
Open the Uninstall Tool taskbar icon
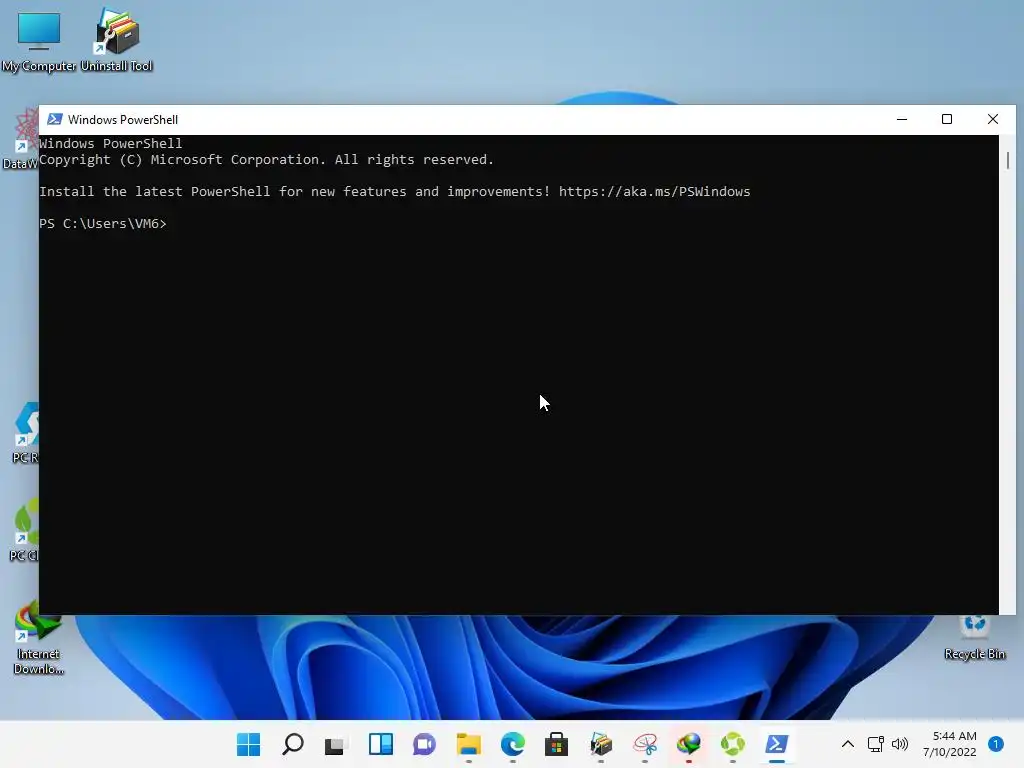coord(601,744)
